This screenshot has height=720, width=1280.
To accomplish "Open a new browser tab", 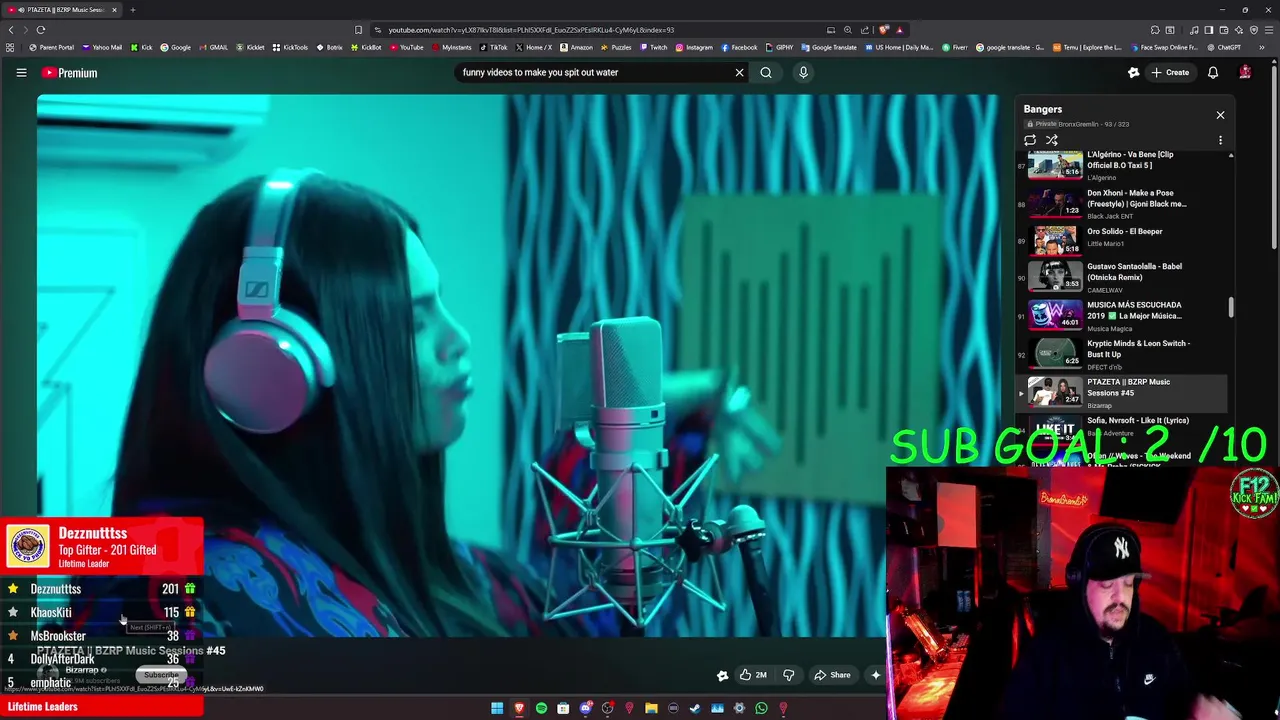I will (x=132, y=10).
